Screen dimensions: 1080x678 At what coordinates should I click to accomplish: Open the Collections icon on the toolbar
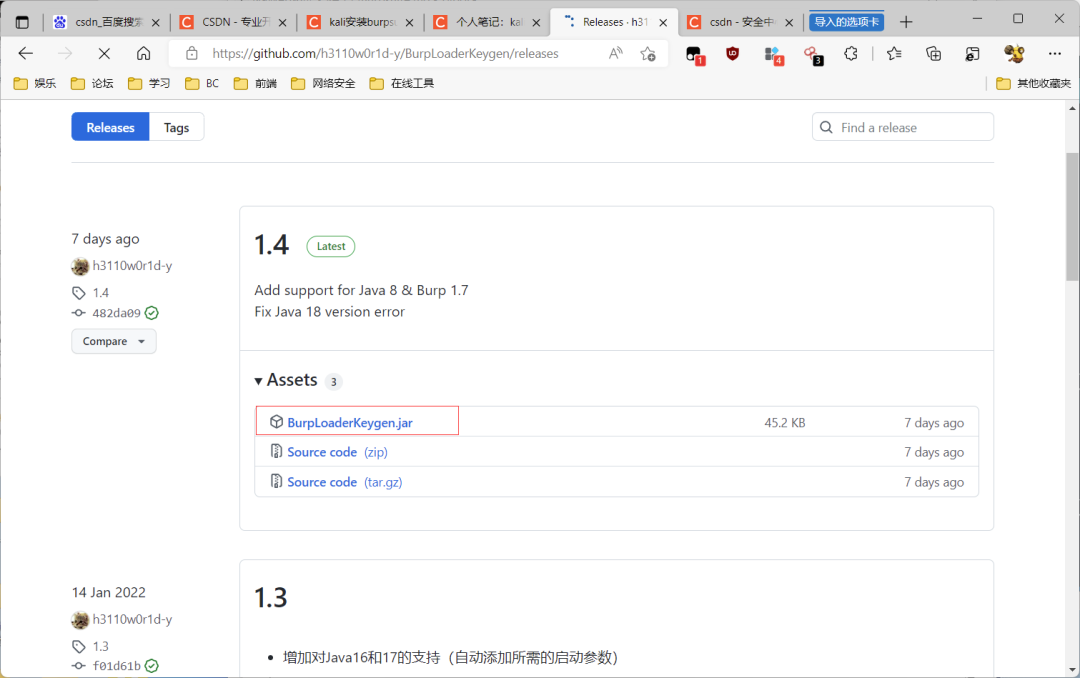pos(934,54)
